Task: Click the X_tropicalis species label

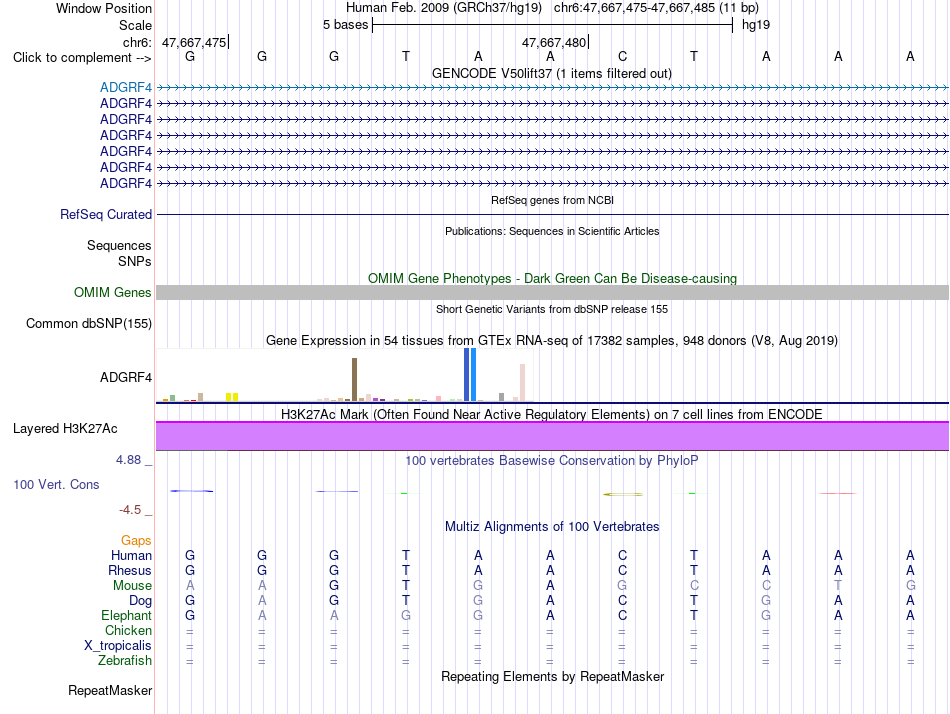Action: coord(118,646)
